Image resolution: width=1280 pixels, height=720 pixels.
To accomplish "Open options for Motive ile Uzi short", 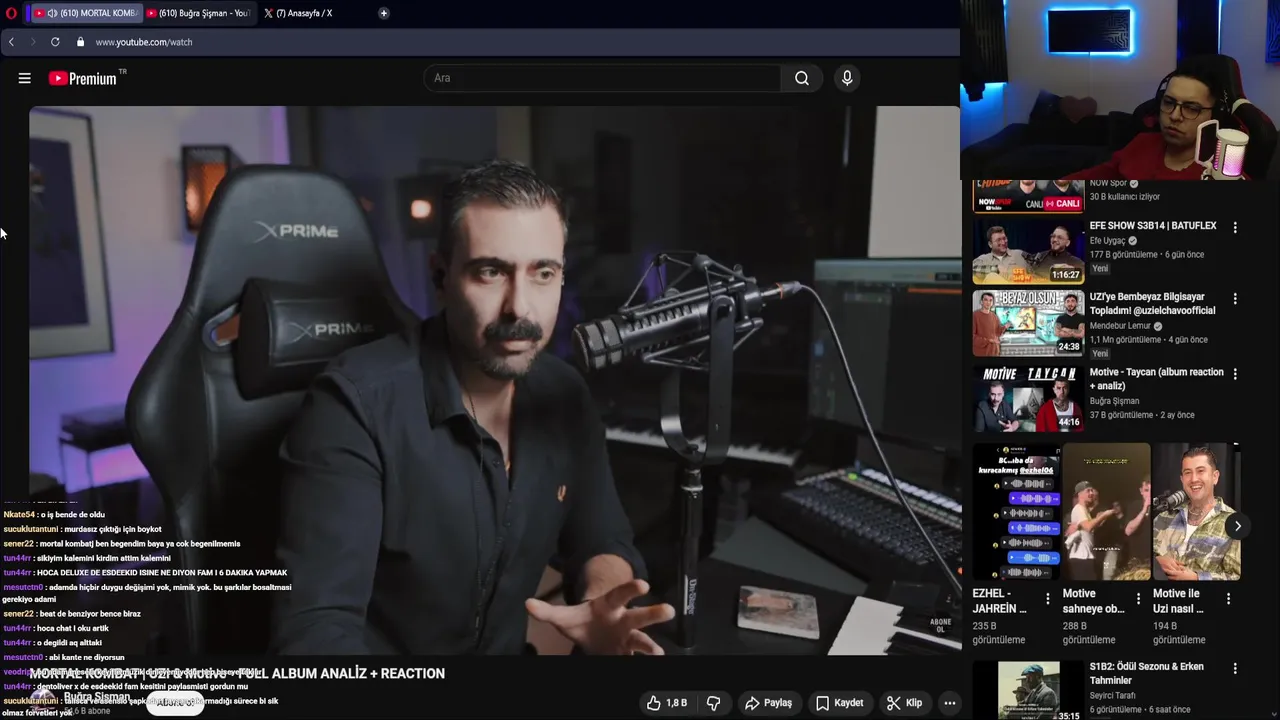I will 1228,598.
